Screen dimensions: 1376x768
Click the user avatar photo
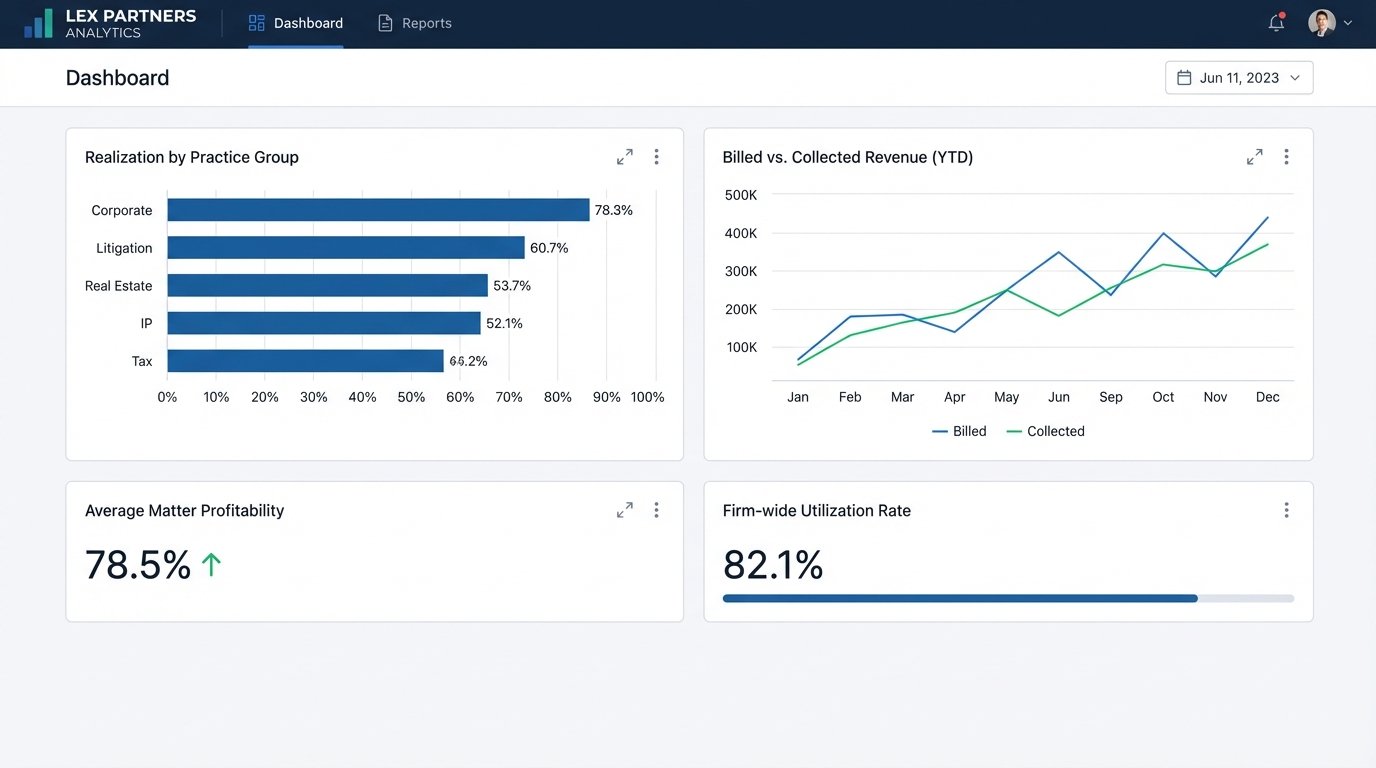[x=1322, y=22]
